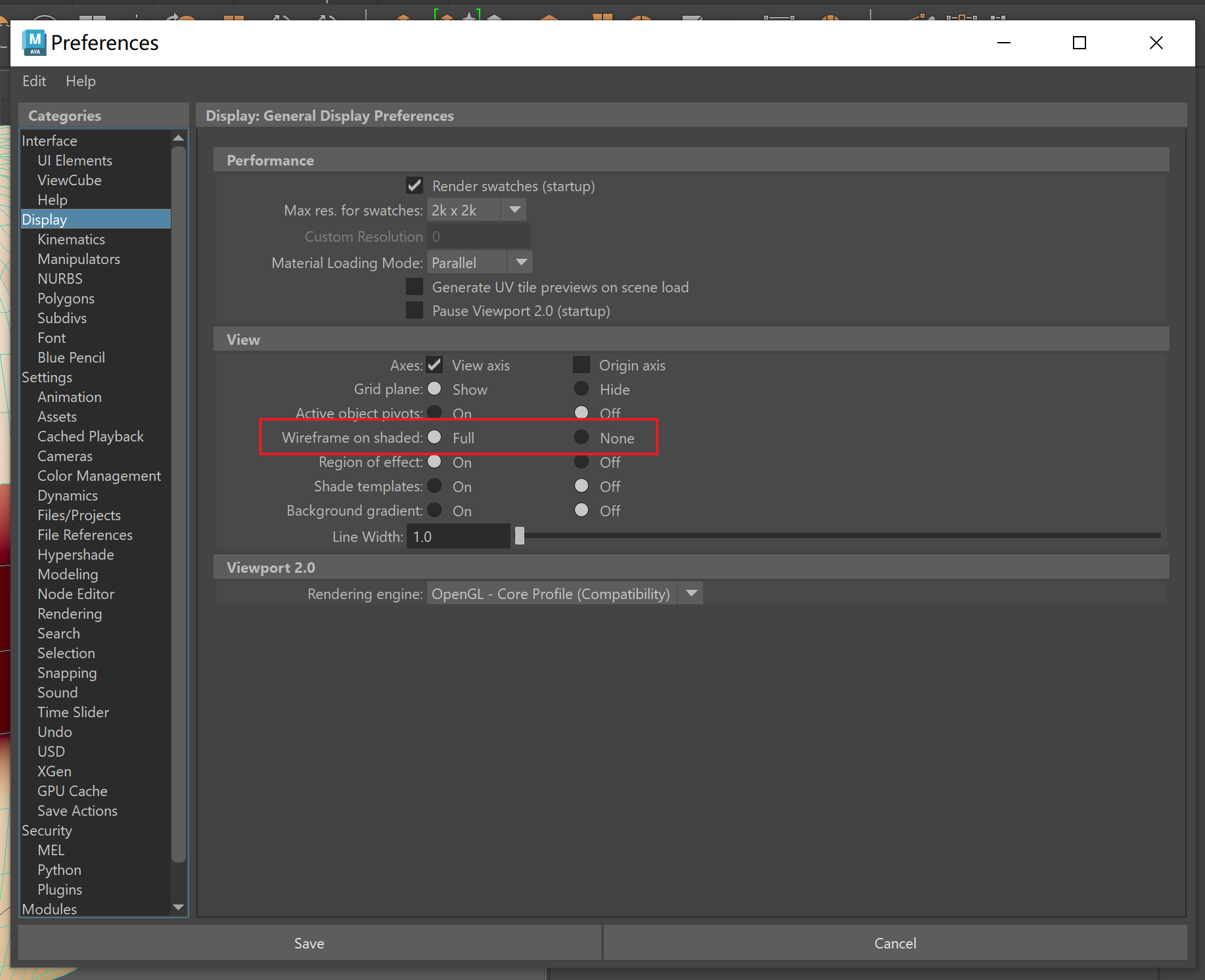Enable Generate UV tile previews on scene load

[x=415, y=287]
